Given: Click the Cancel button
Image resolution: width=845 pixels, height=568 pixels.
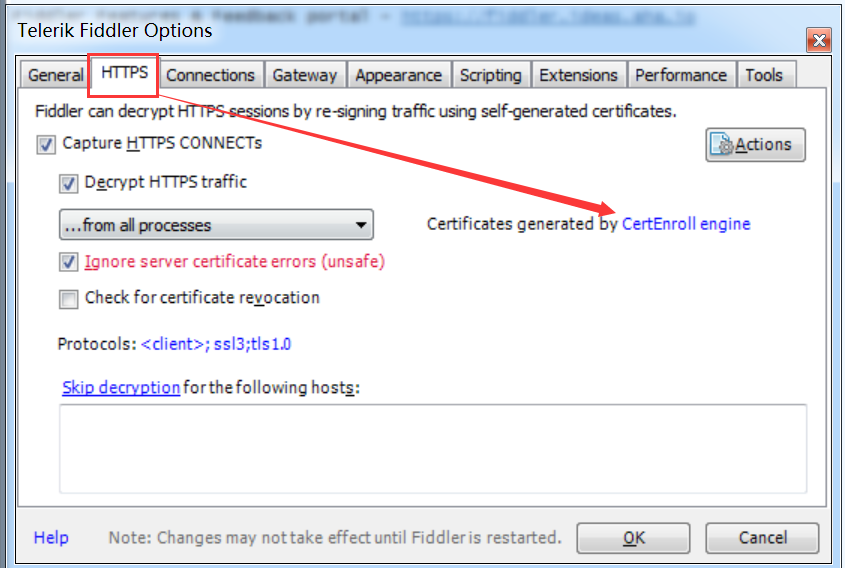Looking at the screenshot, I should point(763,538).
